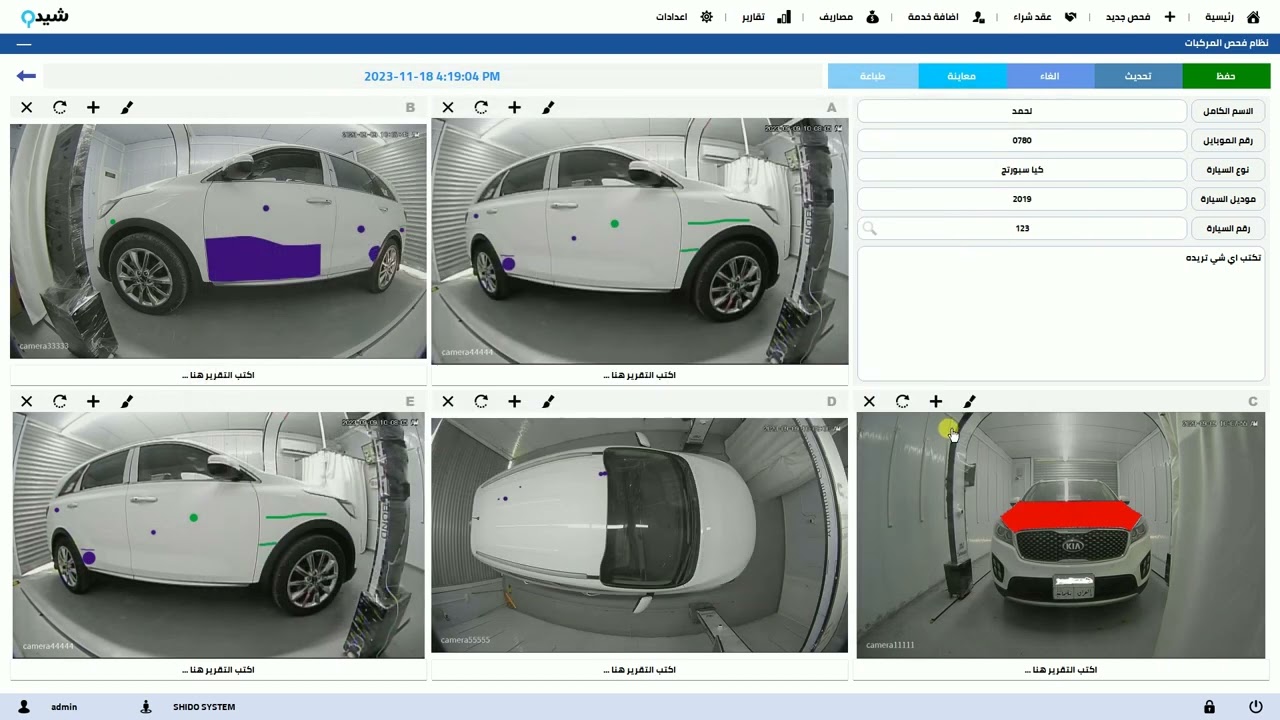
Task: Remove image A with its X icon
Action: pos(448,107)
